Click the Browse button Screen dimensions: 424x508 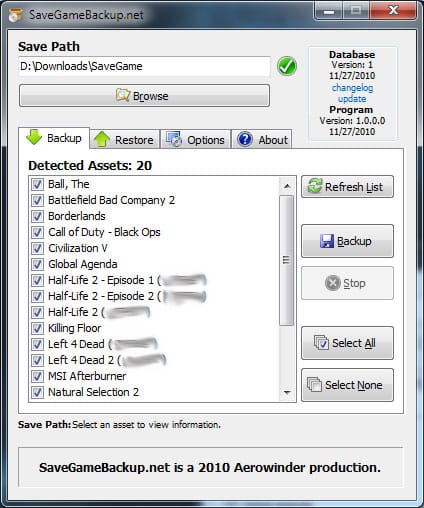coord(144,96)
